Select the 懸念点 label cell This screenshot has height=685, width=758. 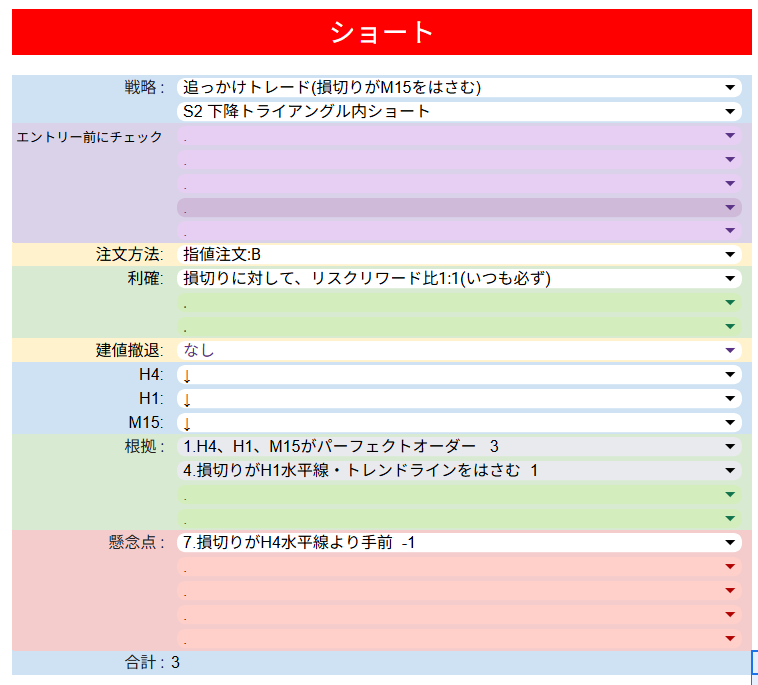pyautogui.click(x=136, y=543)
